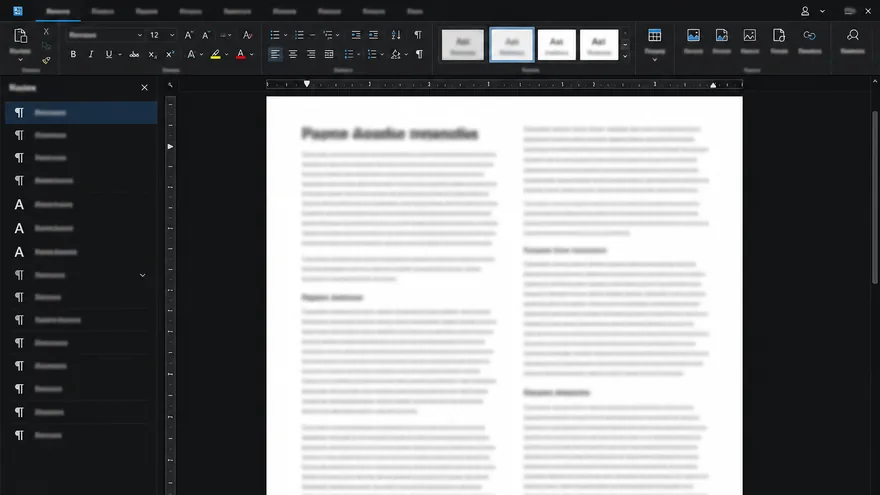This screenshot has width=880, height=495.
Task: Open underline style dropdown arrow
Action: pyautogui.click(x=120, y=54)
